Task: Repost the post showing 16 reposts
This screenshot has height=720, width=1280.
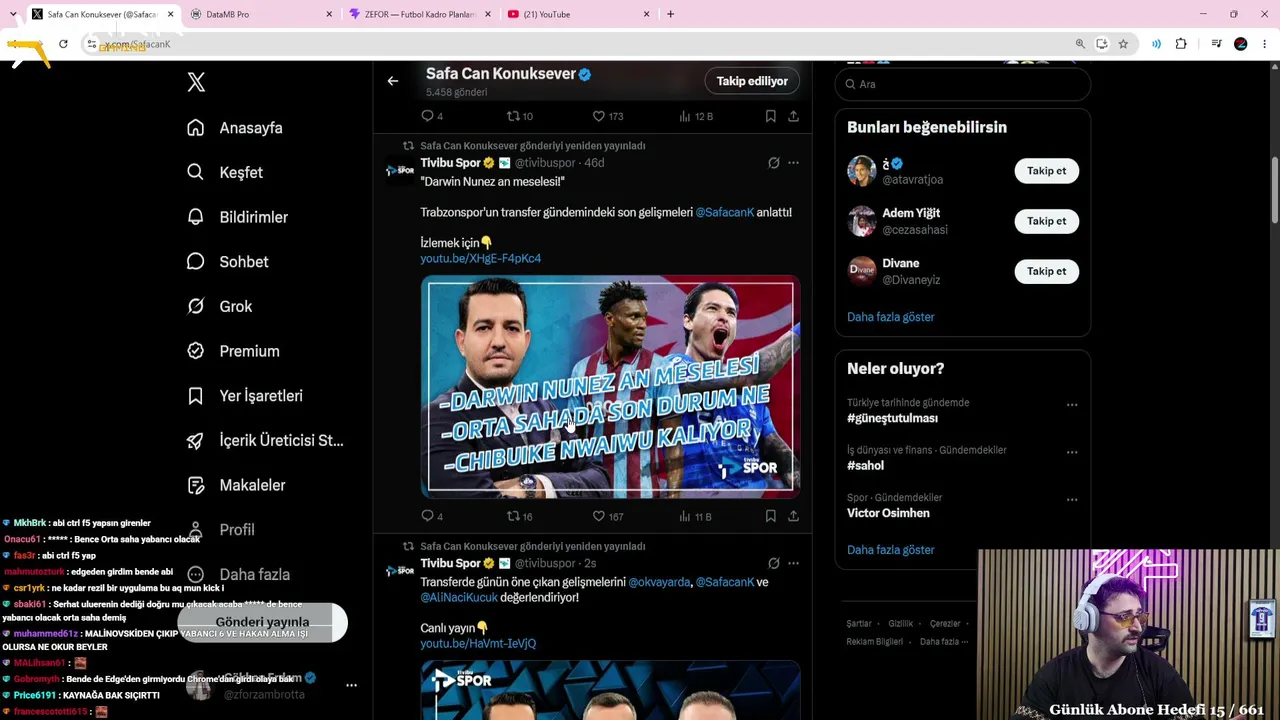Action: point(519,516)
